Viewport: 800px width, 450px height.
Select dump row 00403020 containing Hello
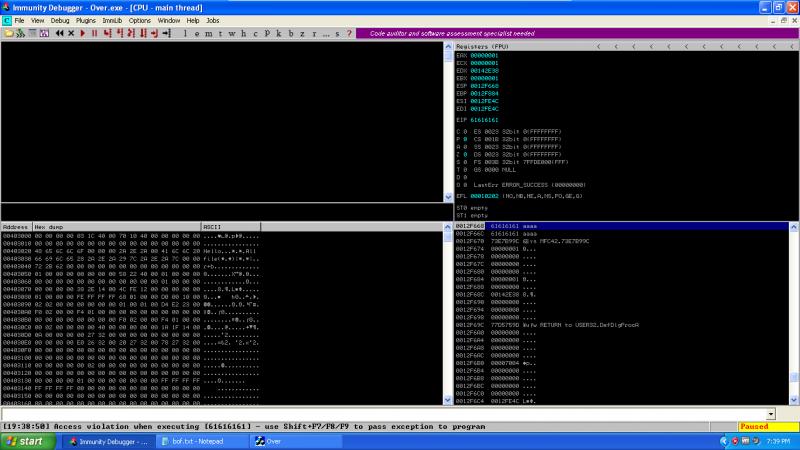[x=131, y=251]
